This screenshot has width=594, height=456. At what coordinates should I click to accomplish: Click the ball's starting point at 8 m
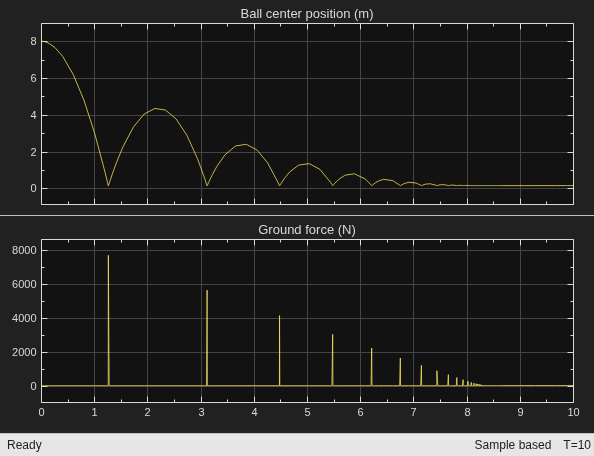43,41
